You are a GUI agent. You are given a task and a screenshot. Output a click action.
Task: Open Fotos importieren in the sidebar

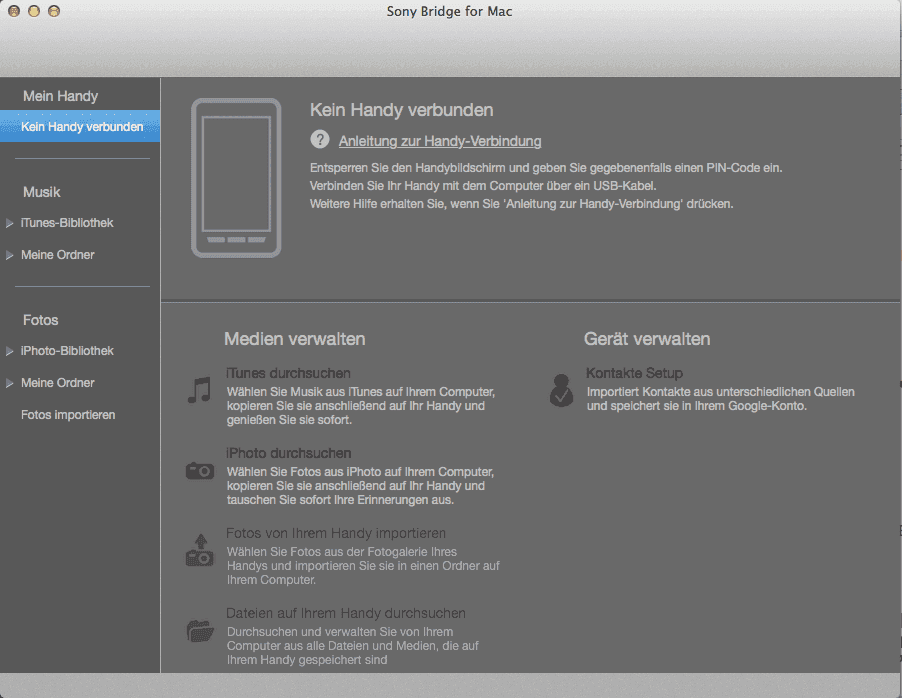tap(68, 414)
